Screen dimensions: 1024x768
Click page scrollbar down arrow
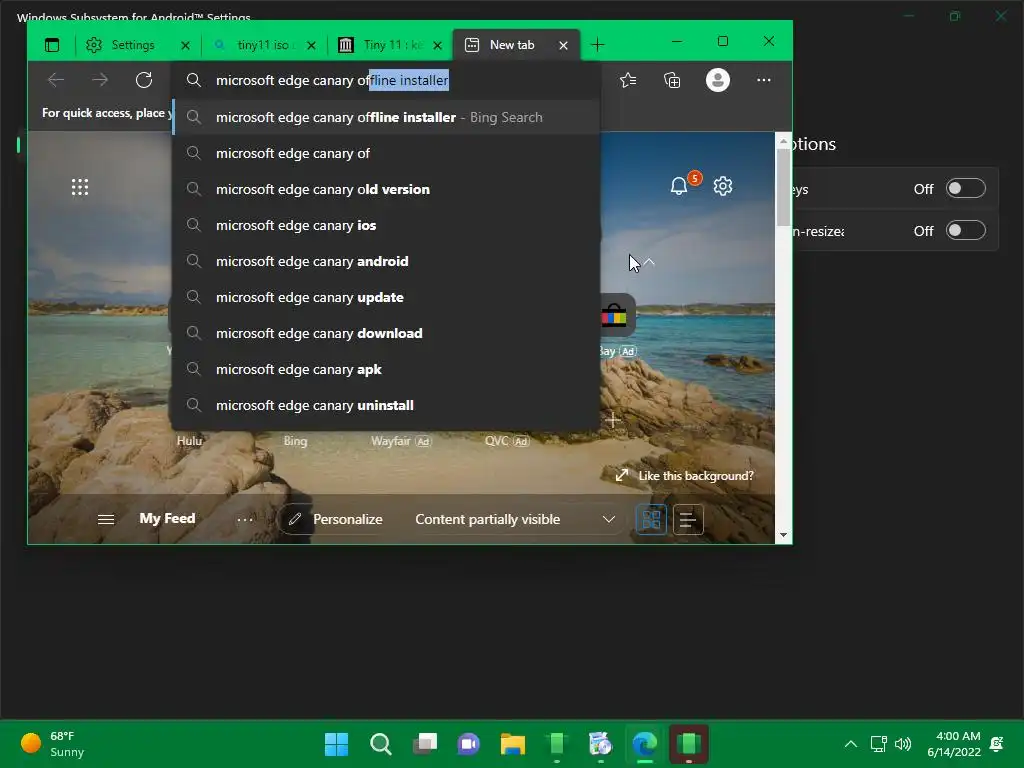(x=784, y=536)
